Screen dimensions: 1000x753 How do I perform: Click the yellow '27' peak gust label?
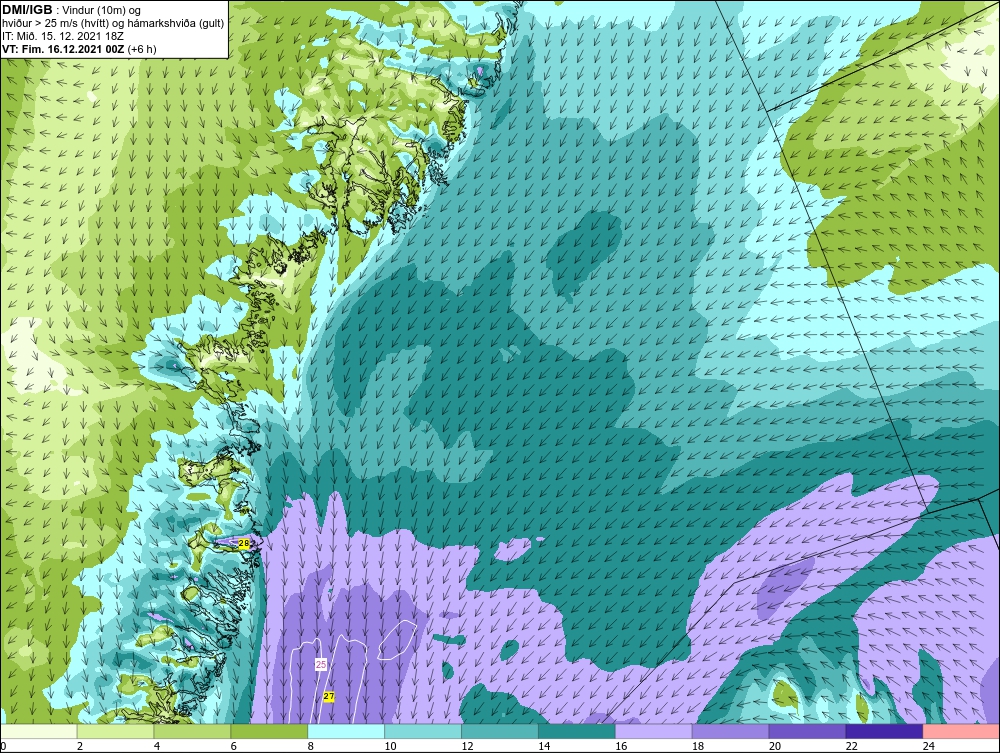pyautogui.click(x=328, y=697)
